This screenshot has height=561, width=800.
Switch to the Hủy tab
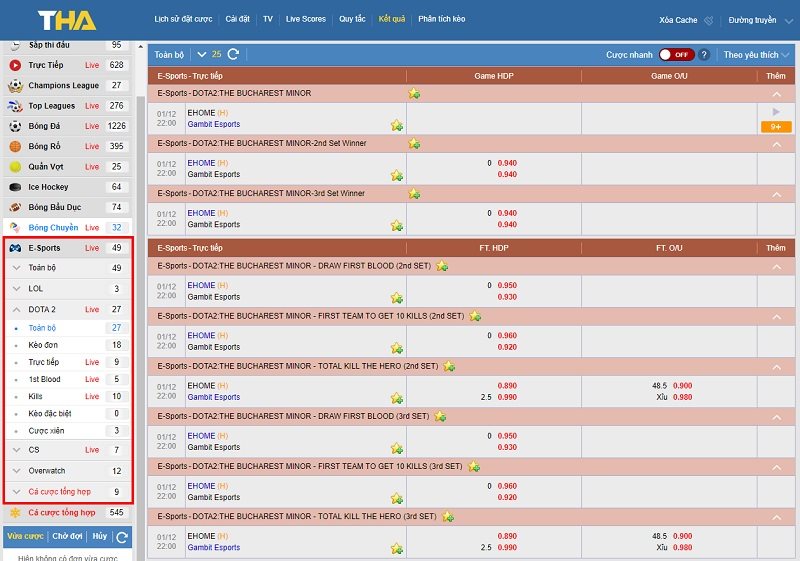pos(99,536)
